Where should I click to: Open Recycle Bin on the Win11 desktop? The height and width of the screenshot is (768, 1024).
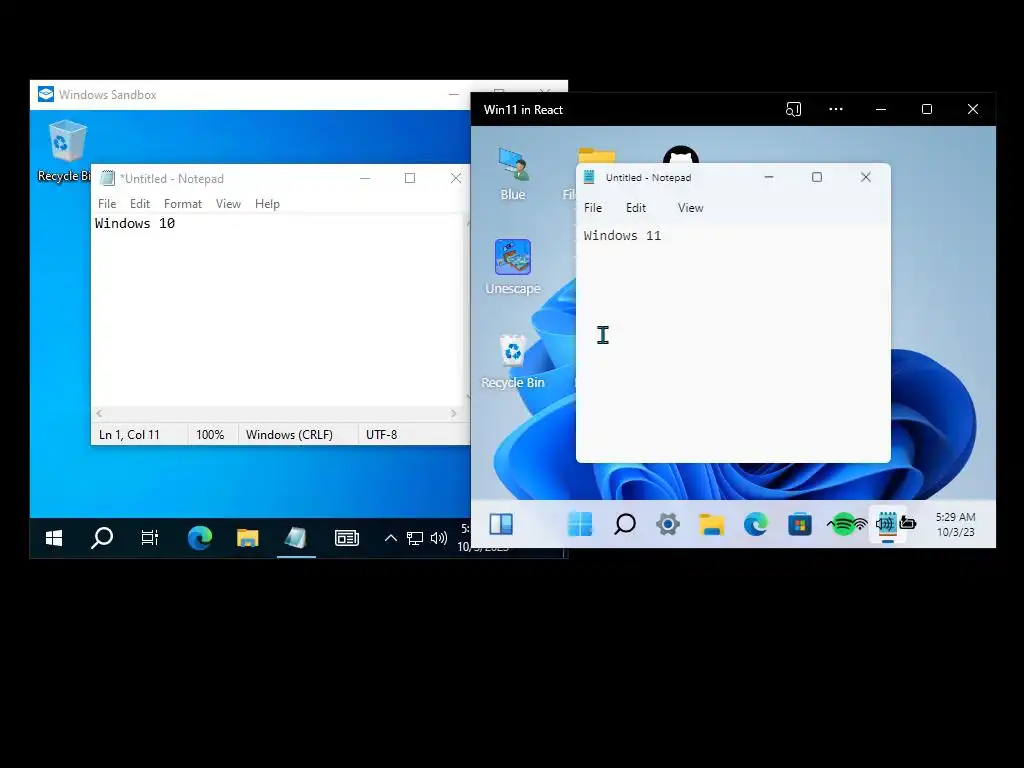point(513,362)
